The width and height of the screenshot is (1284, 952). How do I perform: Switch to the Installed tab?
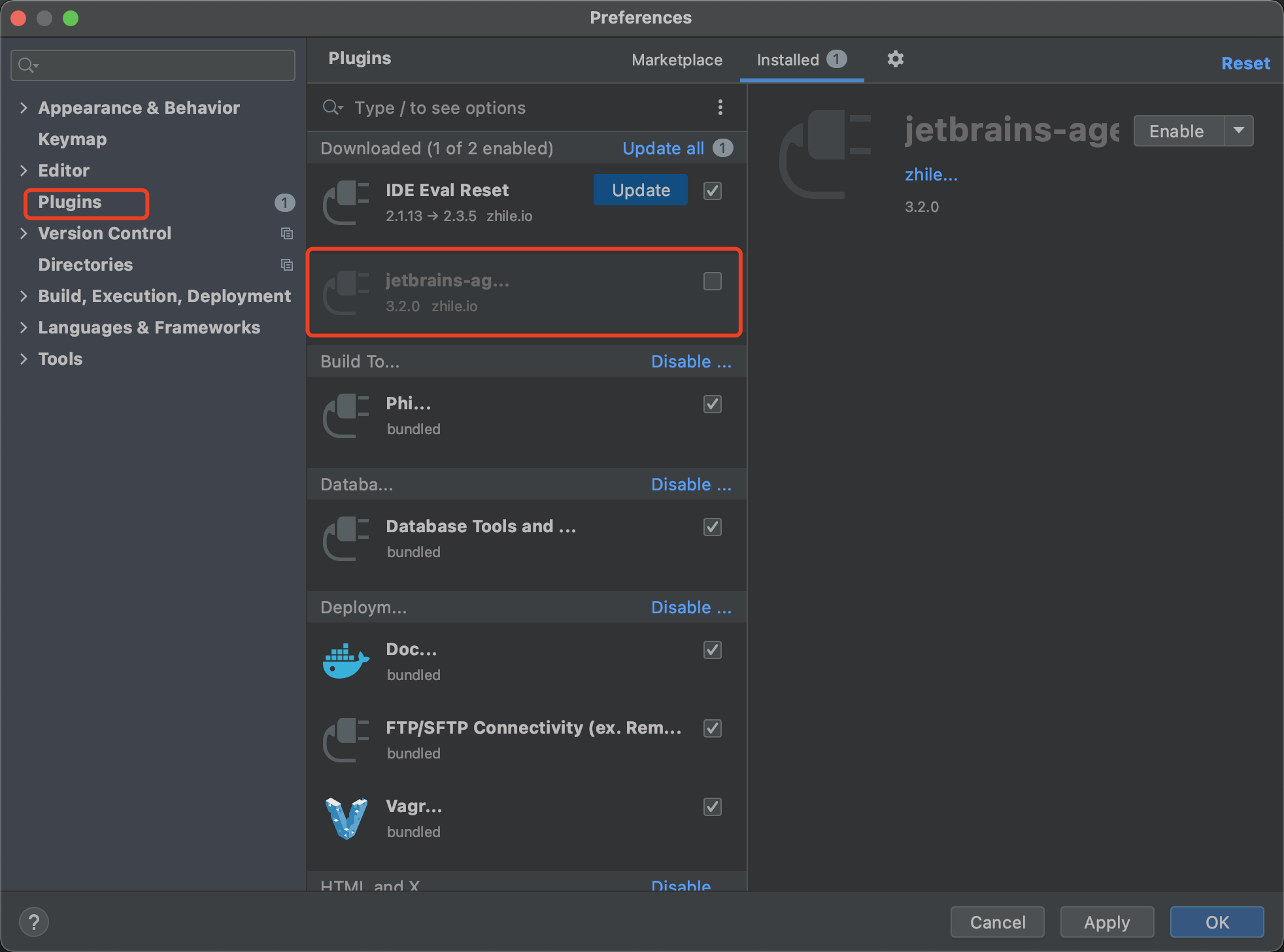(802, 60)
